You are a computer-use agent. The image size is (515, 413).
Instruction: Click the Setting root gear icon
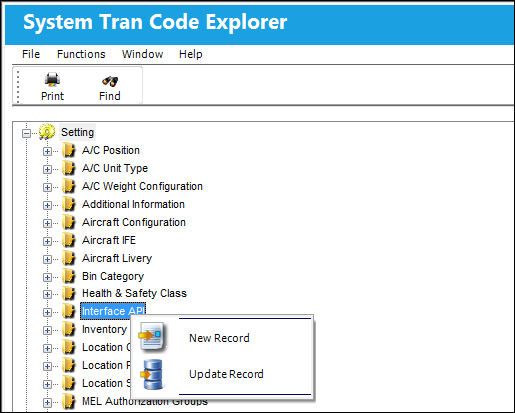[47, 132]
